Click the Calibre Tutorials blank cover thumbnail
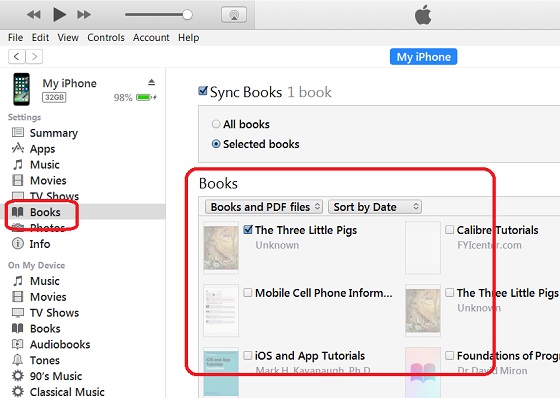The image size is (560, 398). tap(423, 248)
